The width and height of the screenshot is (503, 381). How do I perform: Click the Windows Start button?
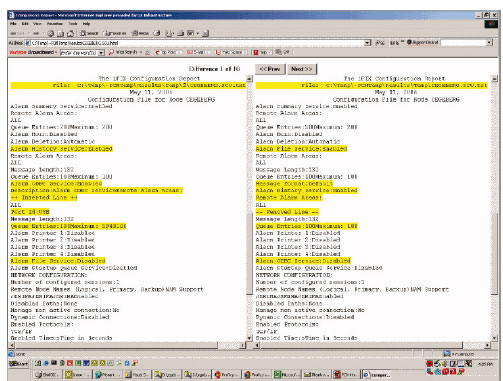point(19,364)
